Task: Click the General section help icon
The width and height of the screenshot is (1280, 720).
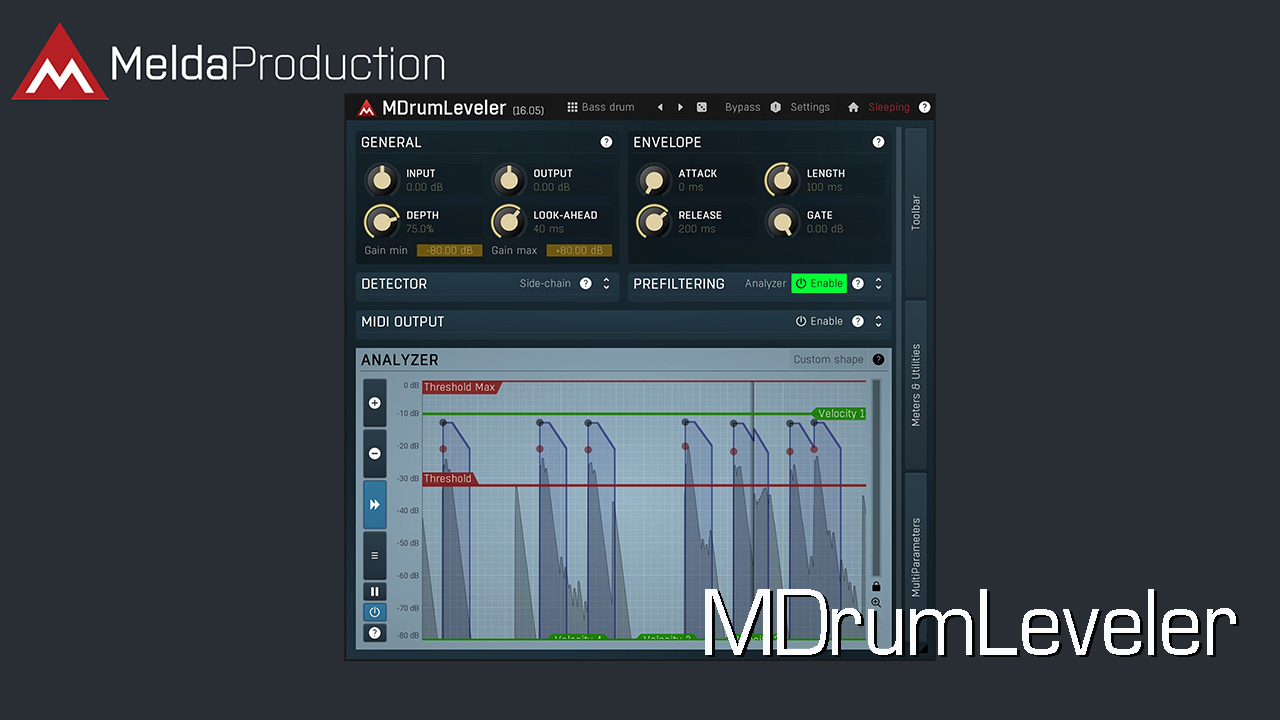Action: [x=606, y=142]
